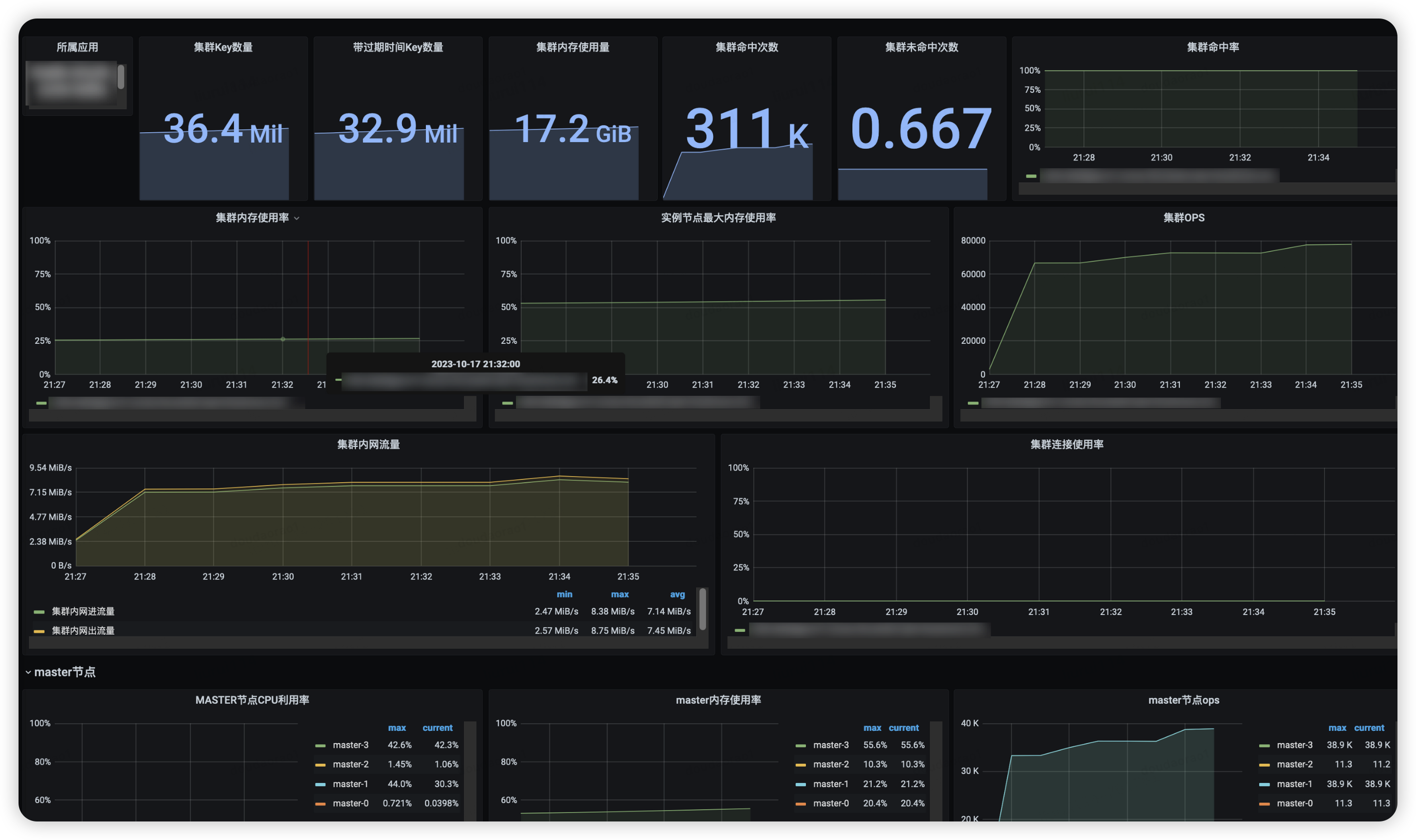Click green series marker under 集群OPS chart
The width and height of the screenshot is (1416, 840).
tap(973, 403)
